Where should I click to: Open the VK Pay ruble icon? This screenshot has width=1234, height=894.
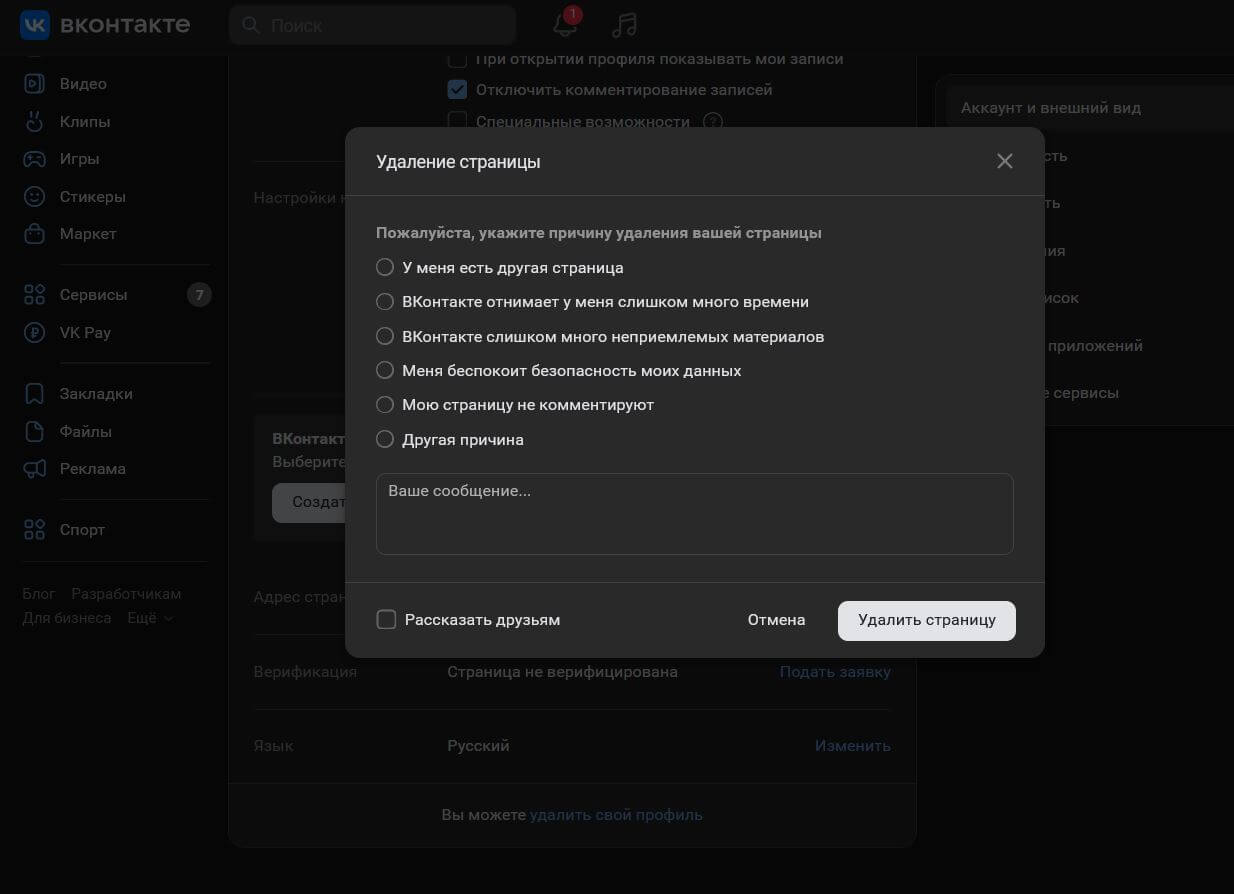tap(35, 333)
